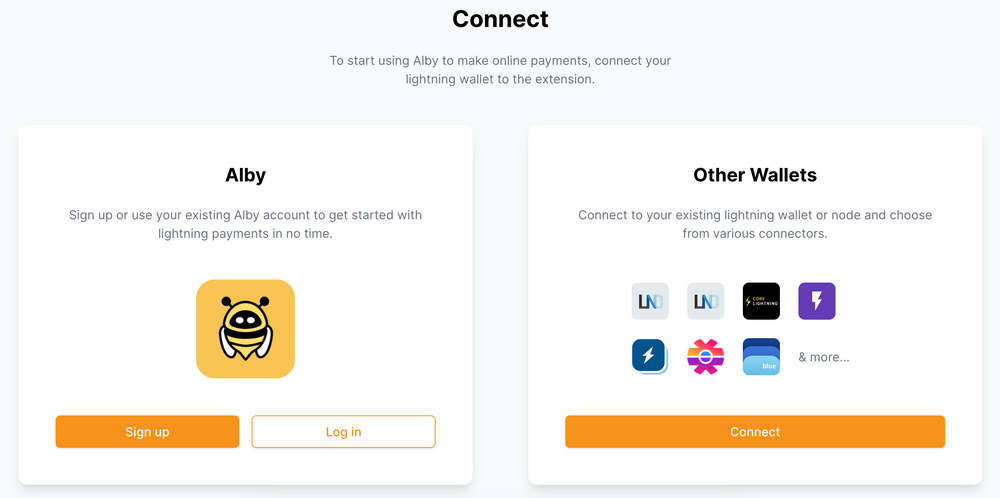Screen dimensions: 1000x498
Task: Click the Log in button
Action: point(343,432)
